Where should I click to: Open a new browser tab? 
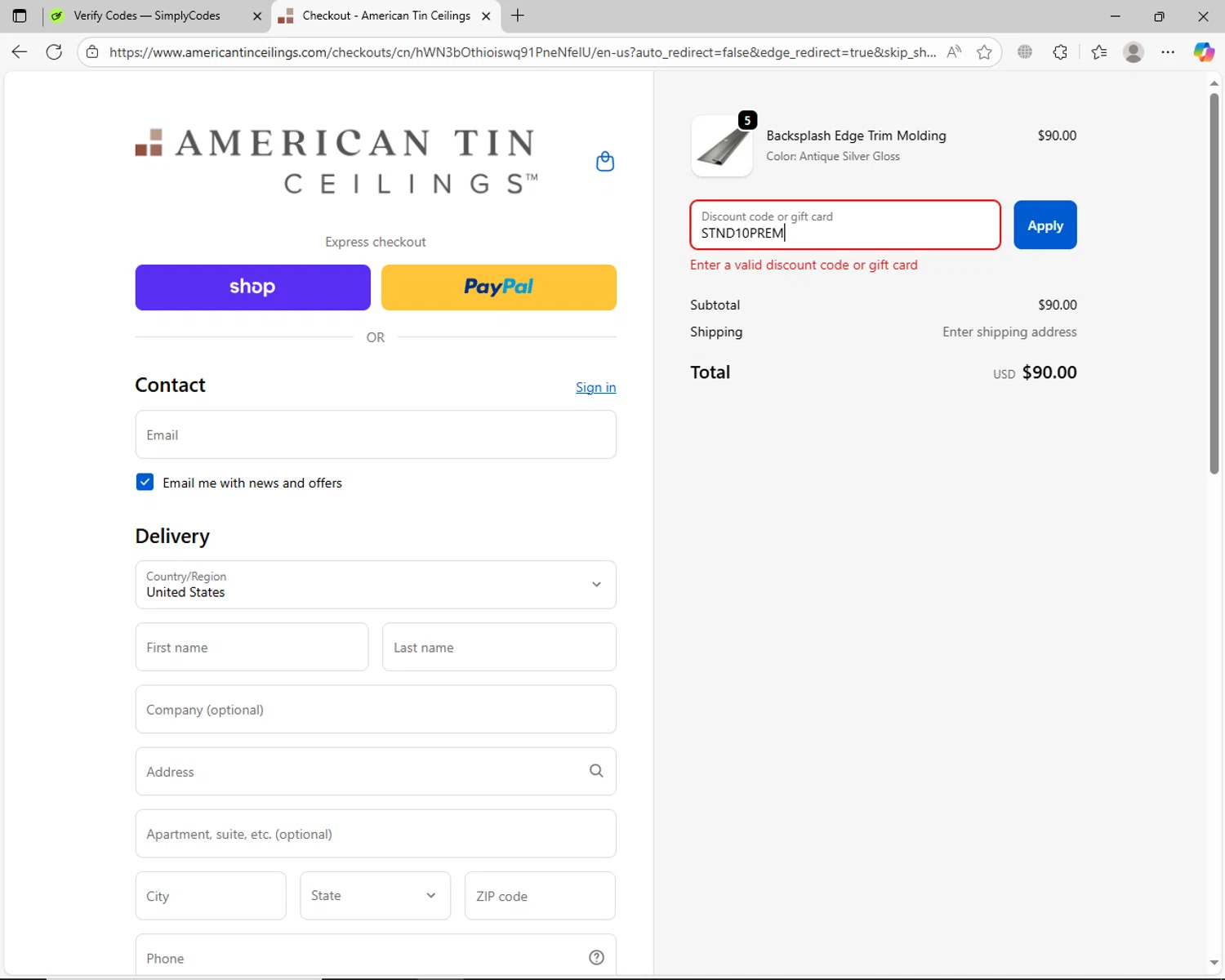[518, 16]
